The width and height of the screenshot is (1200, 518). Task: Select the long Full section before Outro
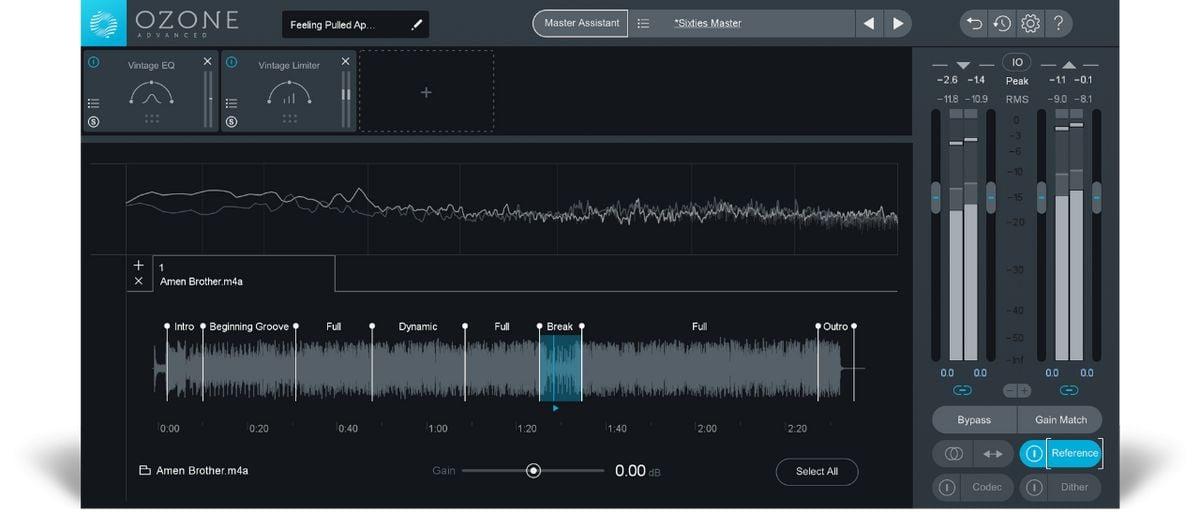pyautogui.click(x=699, y=326)
